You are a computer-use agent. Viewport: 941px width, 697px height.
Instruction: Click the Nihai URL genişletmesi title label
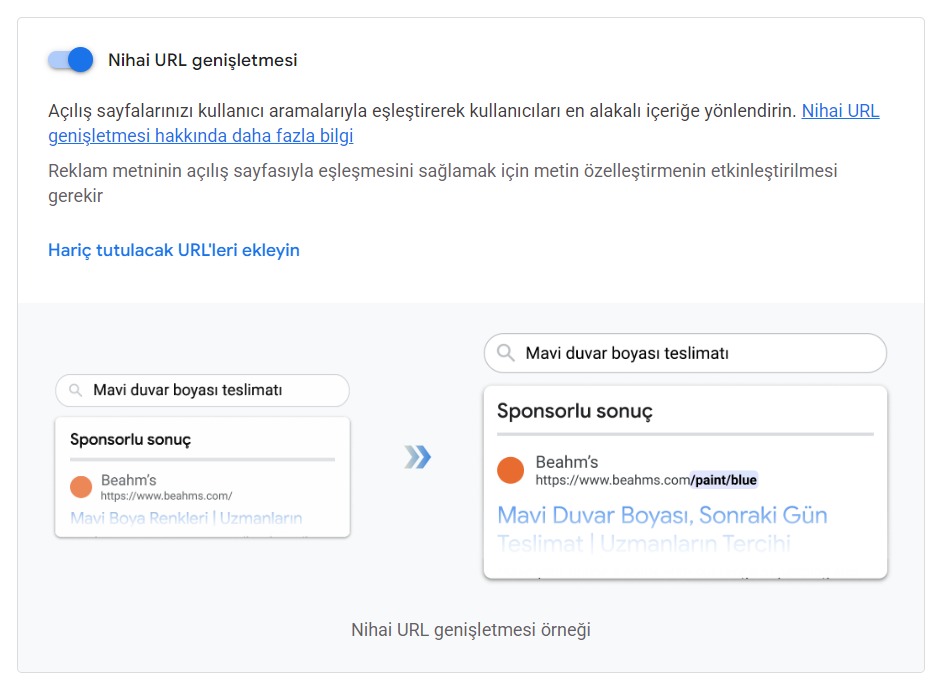point(202,60)
